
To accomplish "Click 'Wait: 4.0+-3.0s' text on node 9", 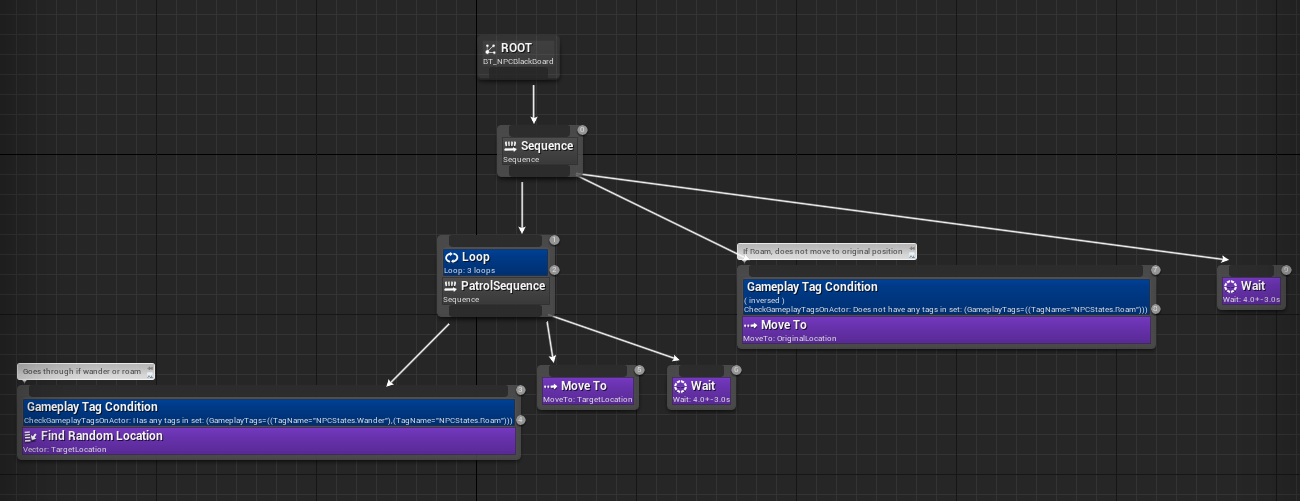I will point(1252,299).
